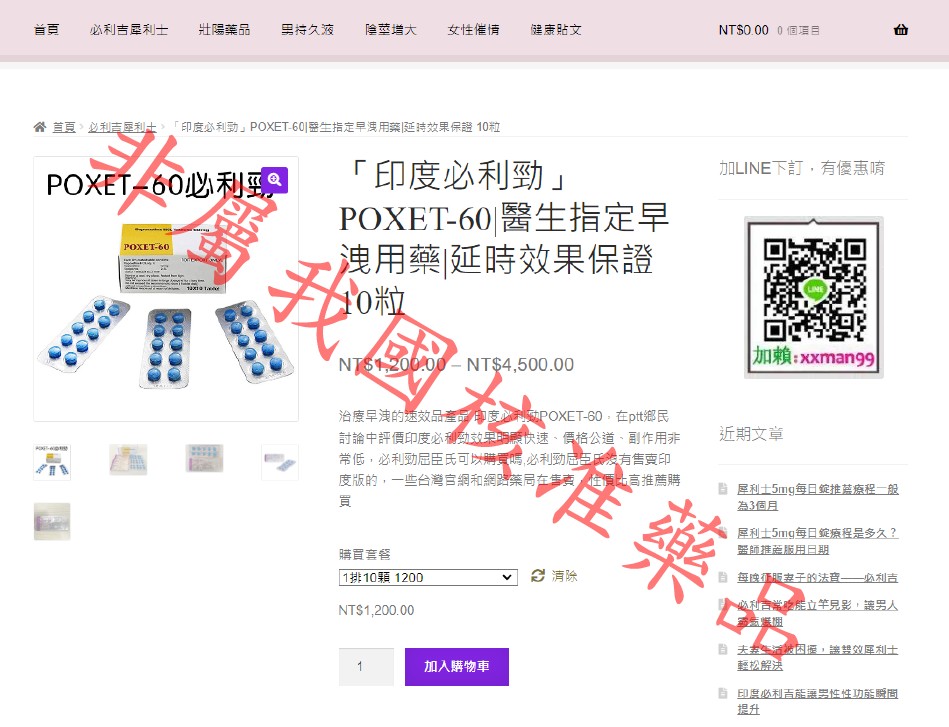Select the first product thumbnail
The width and height of the screenshot is (949, 727).
tap(52, 462)
